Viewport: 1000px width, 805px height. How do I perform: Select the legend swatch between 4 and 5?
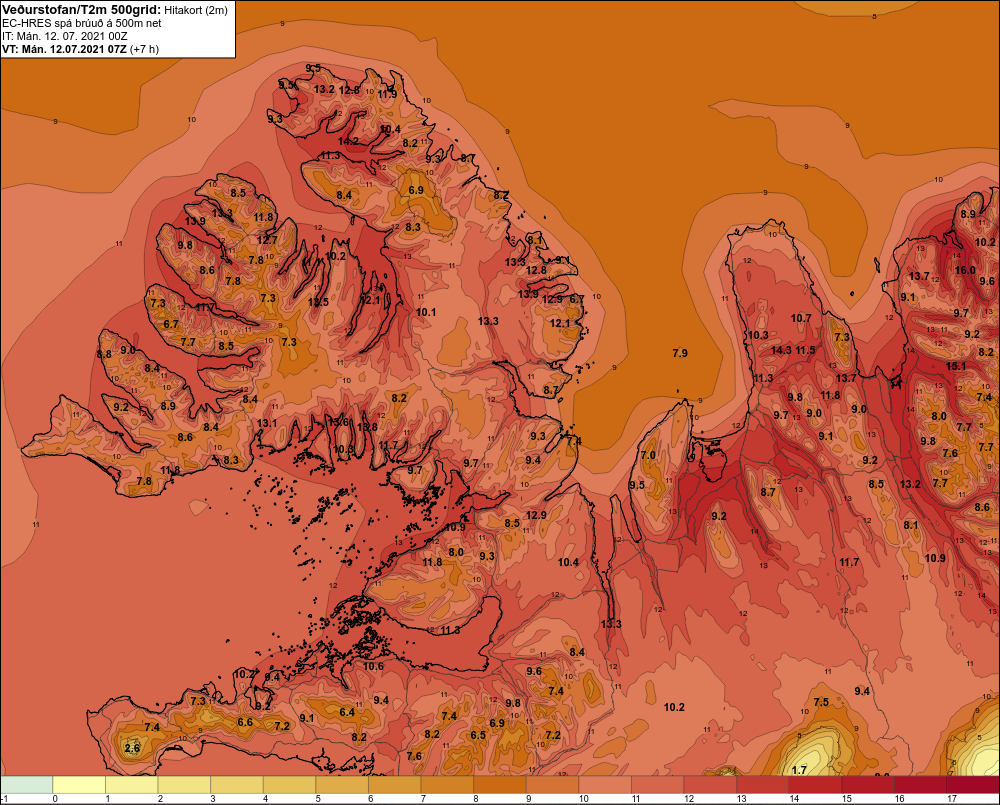pyautogui.click(x=290, y=785)
